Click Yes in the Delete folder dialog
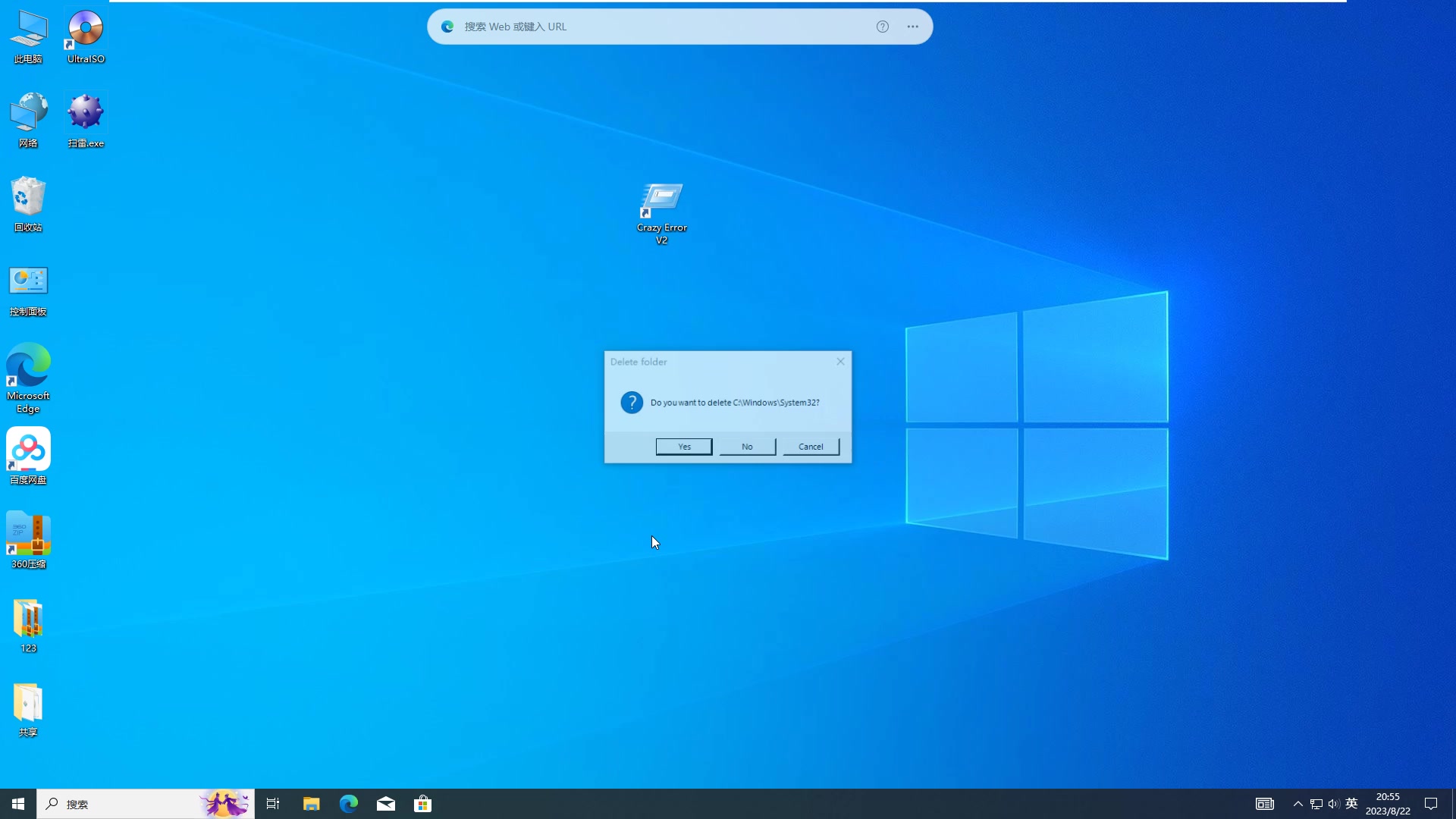Viewport: 1456px width, 819px height. click(683, 447)
